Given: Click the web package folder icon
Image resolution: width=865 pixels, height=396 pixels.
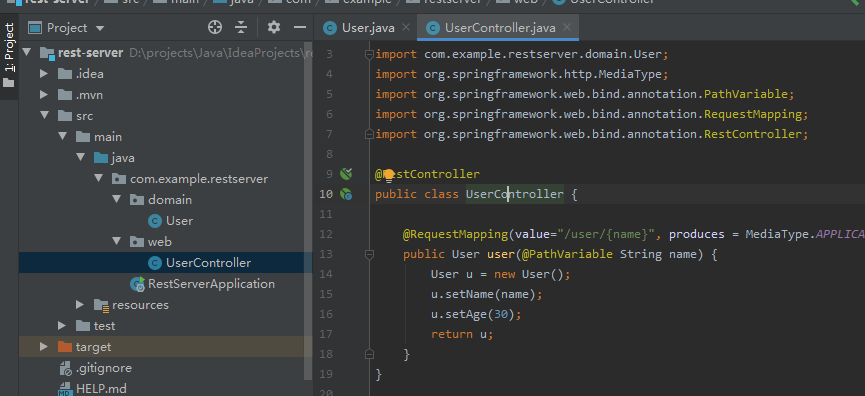Looking at the screenshot, I should point(136,242).
